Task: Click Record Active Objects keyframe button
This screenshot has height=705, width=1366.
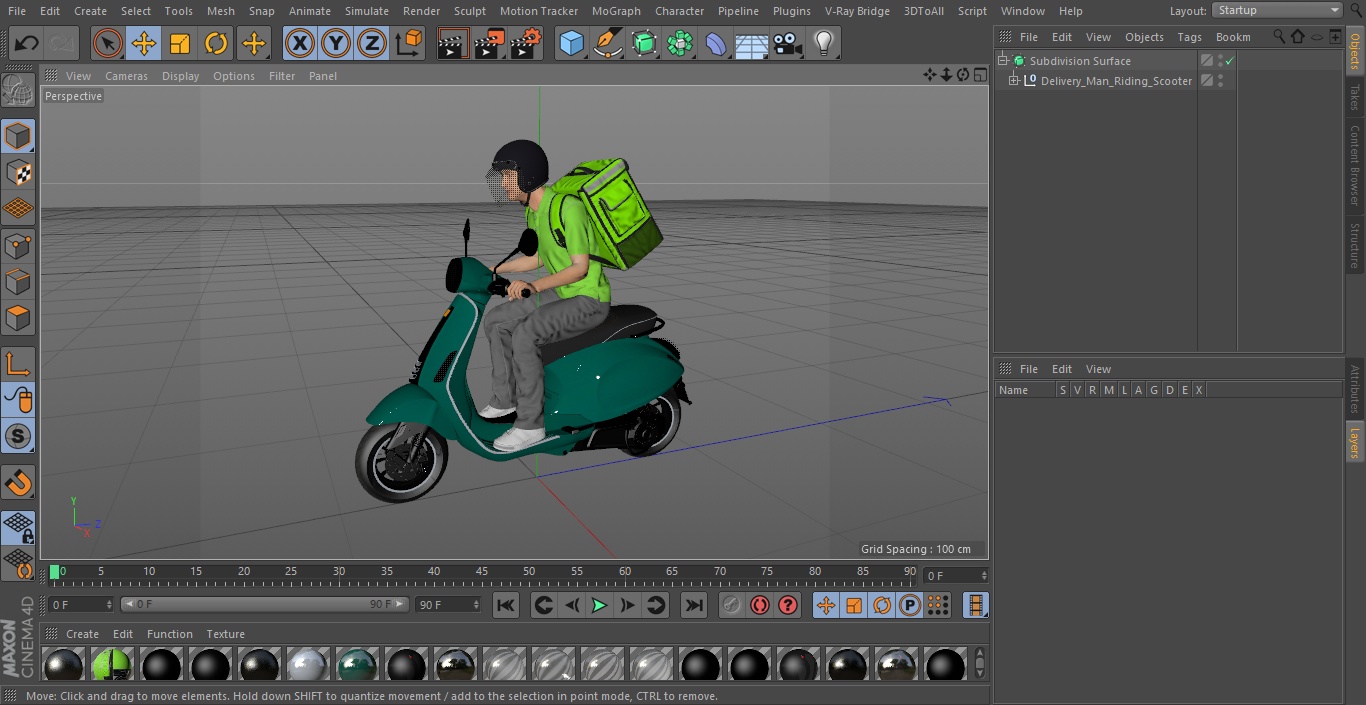Action: pyautogui.click(x=732, y=605)
